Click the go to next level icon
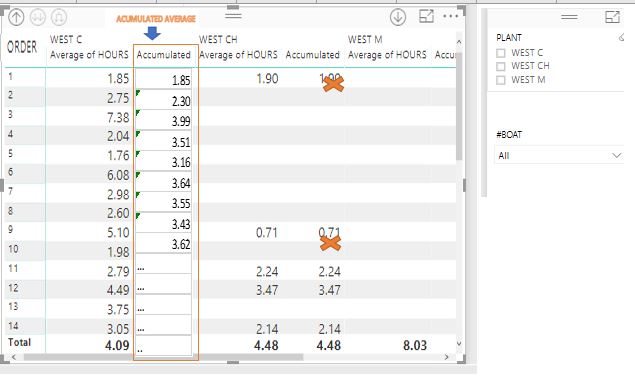 pyautogui.click(x=38, y=17)
